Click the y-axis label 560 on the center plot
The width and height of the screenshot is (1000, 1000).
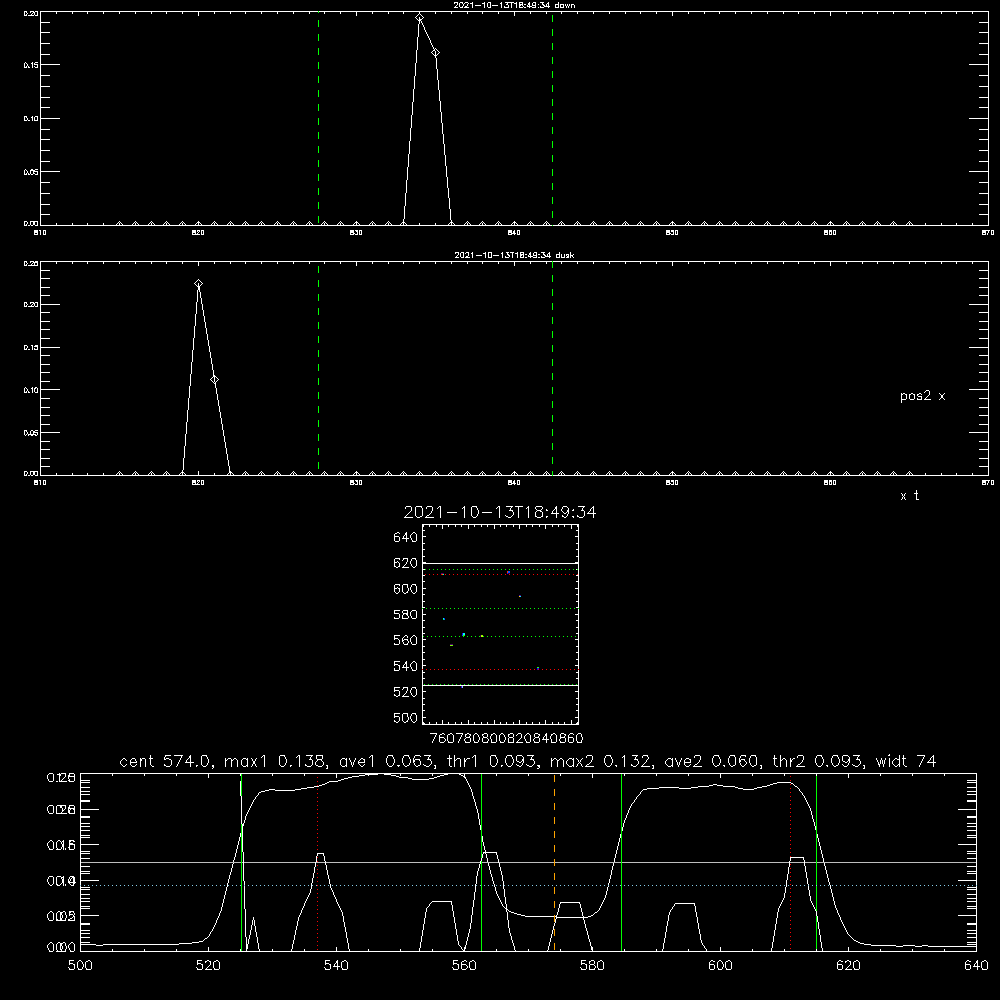(x=406, y=640)
